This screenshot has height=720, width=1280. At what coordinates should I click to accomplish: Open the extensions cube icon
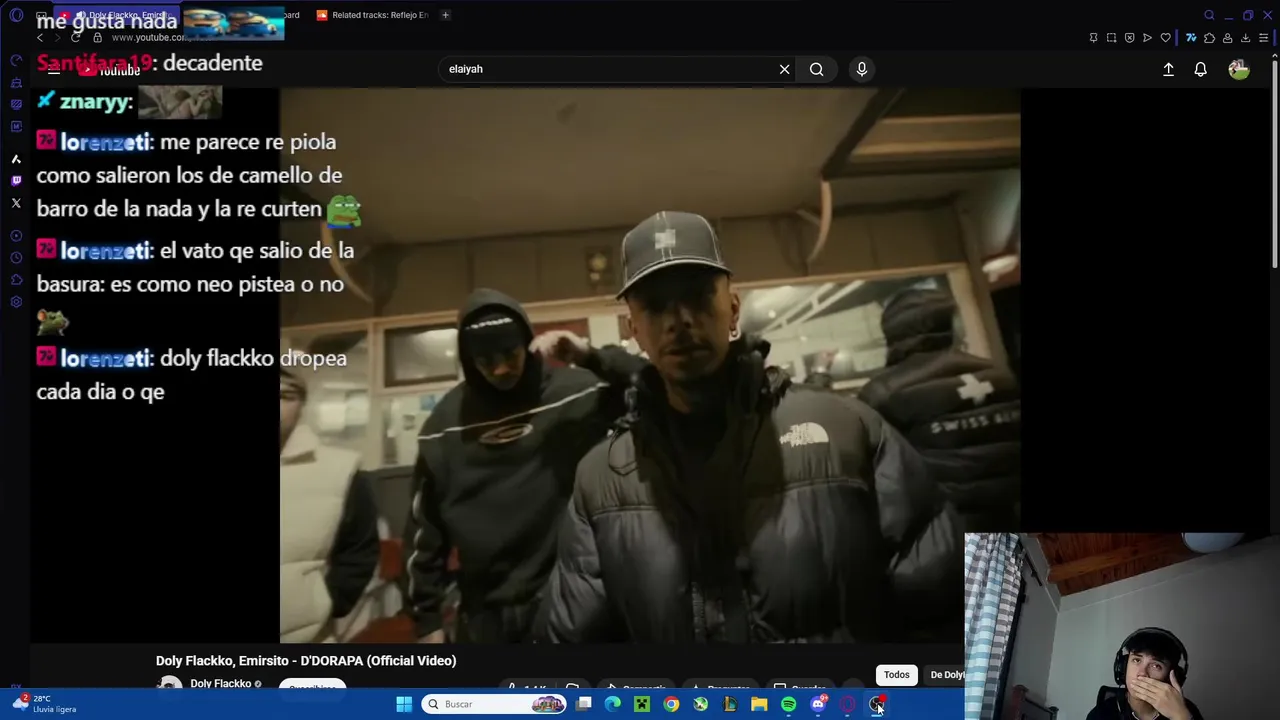(x=1209, y=38)
